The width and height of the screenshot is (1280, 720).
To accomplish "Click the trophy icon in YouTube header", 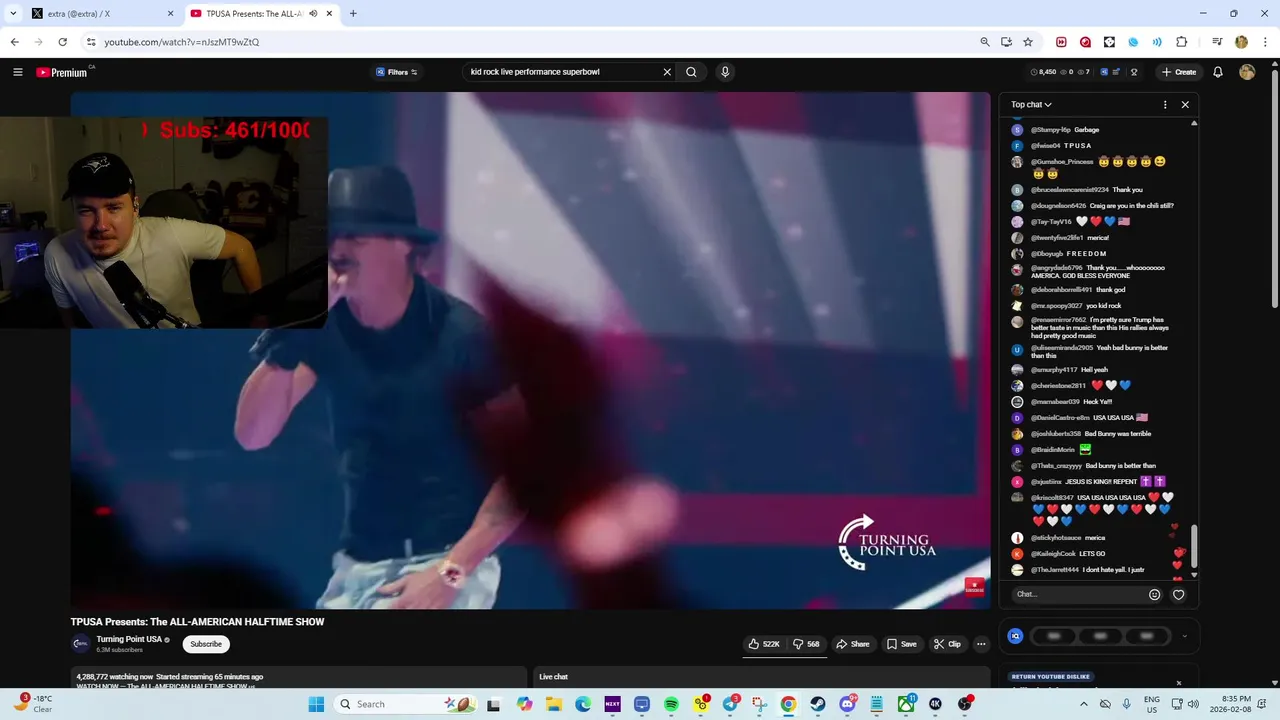I will click(x=1134, y=72).
